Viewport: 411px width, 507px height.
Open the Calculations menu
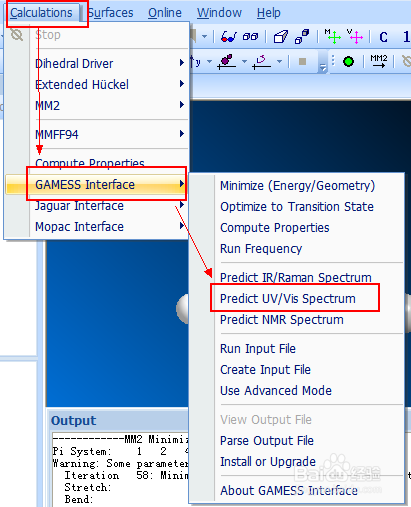(x=41, y=13)
